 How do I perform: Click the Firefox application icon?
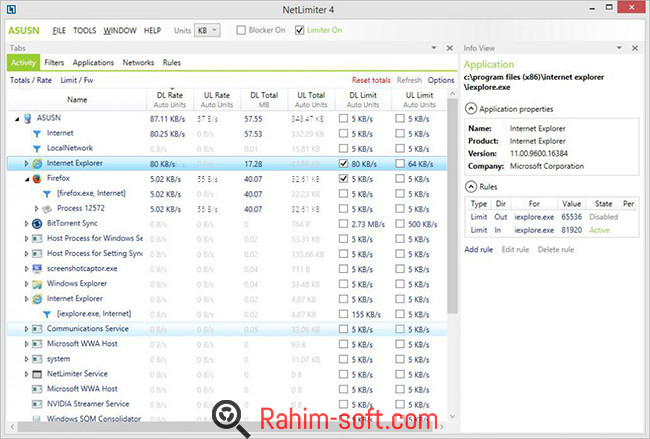click(x=37, y=179)
